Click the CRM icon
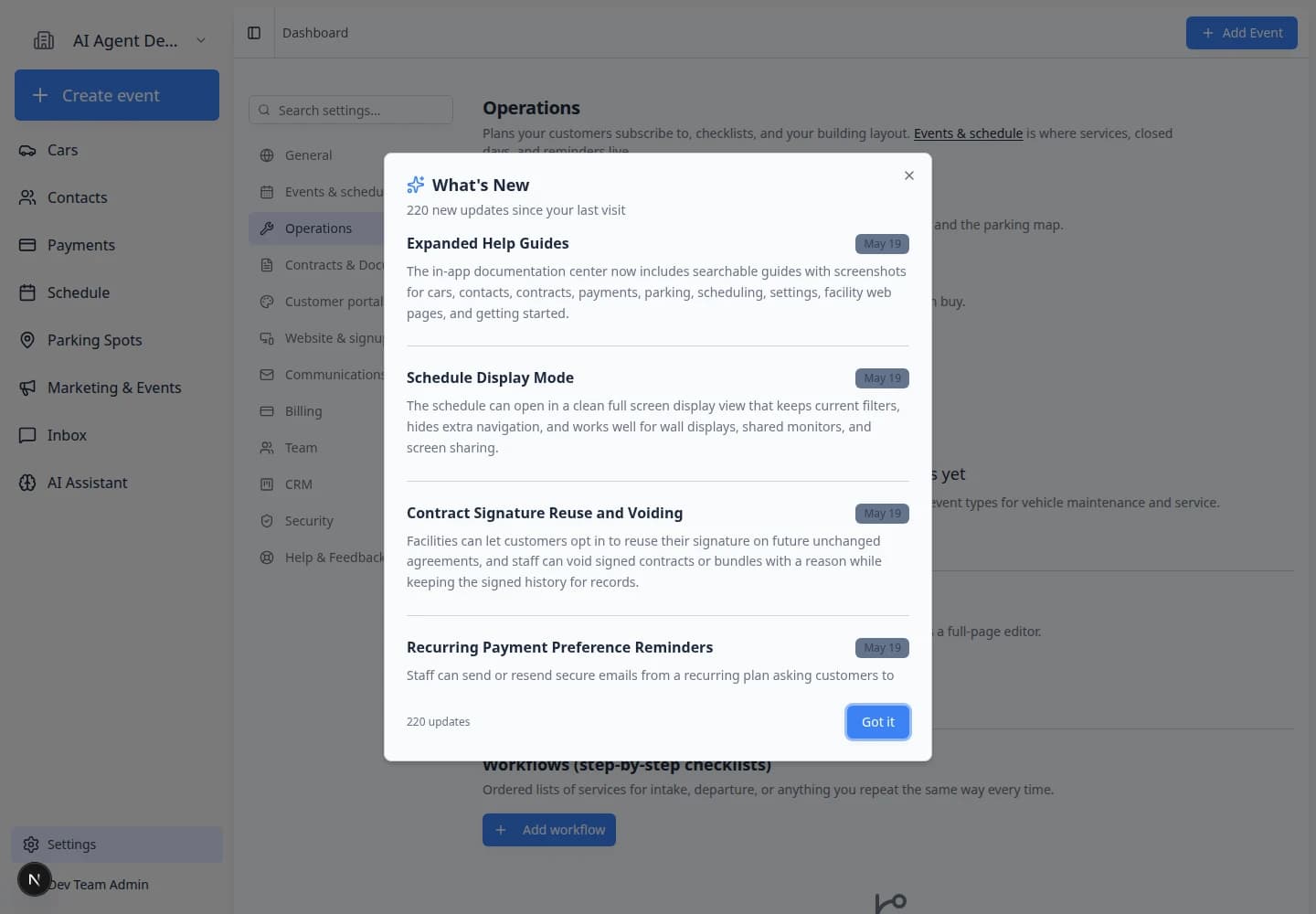 coord(267,484)
